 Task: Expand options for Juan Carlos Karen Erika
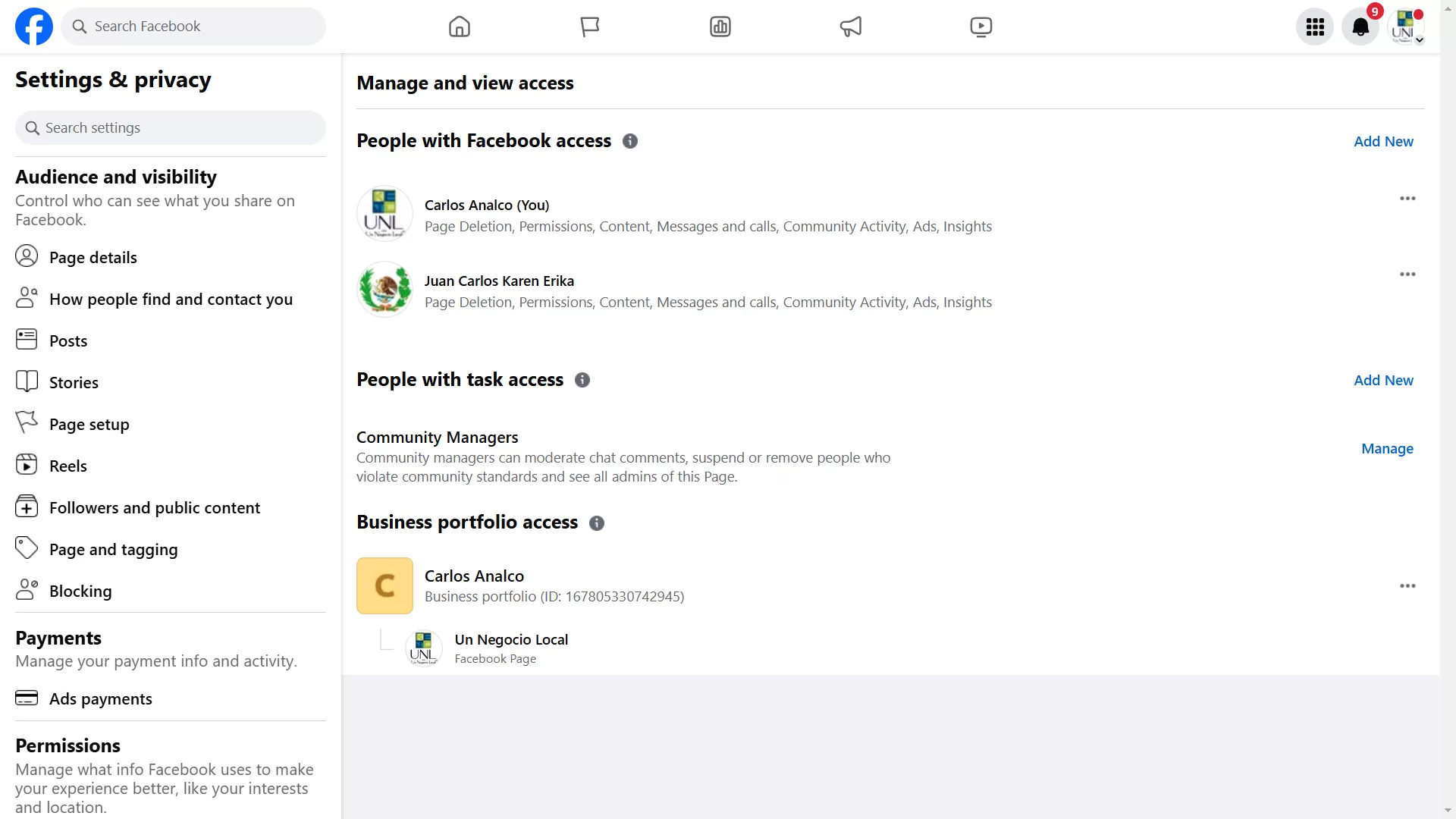pyautogui.click(x=1407, y=273)
